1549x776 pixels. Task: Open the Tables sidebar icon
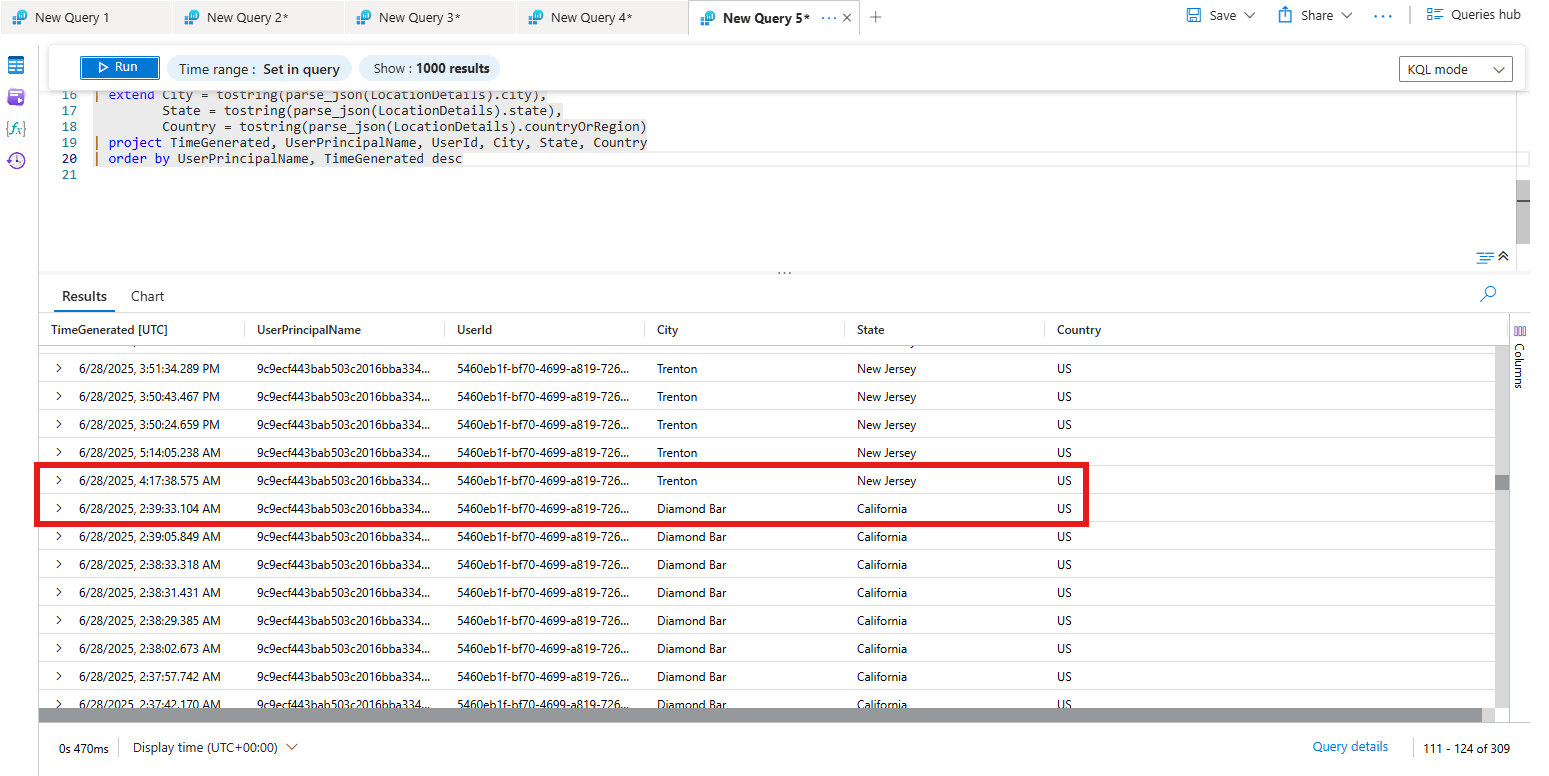pos(16,65)
